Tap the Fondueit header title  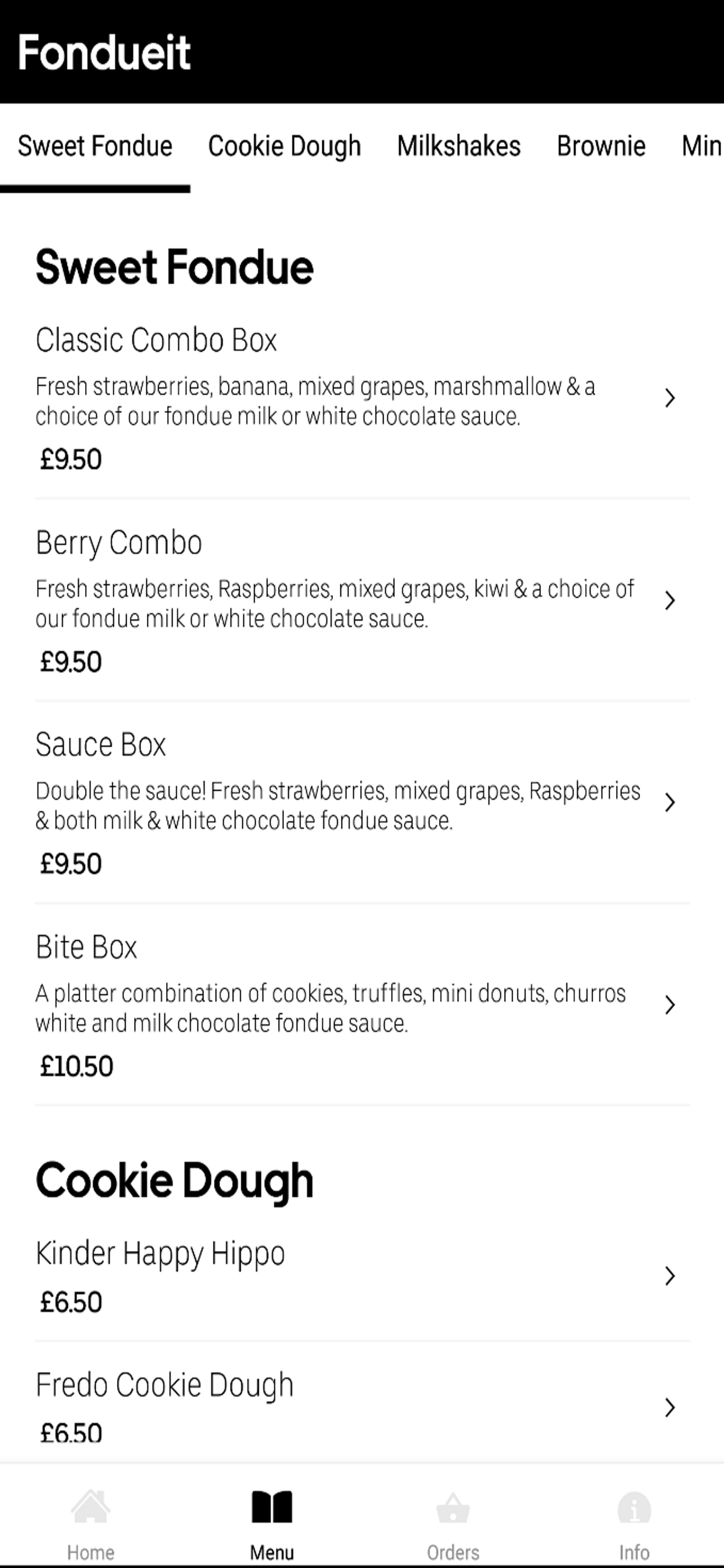point(105,52)
